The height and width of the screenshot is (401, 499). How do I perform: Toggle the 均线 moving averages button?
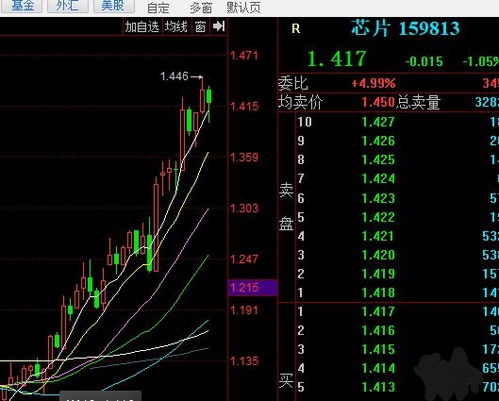coord(176,27)
